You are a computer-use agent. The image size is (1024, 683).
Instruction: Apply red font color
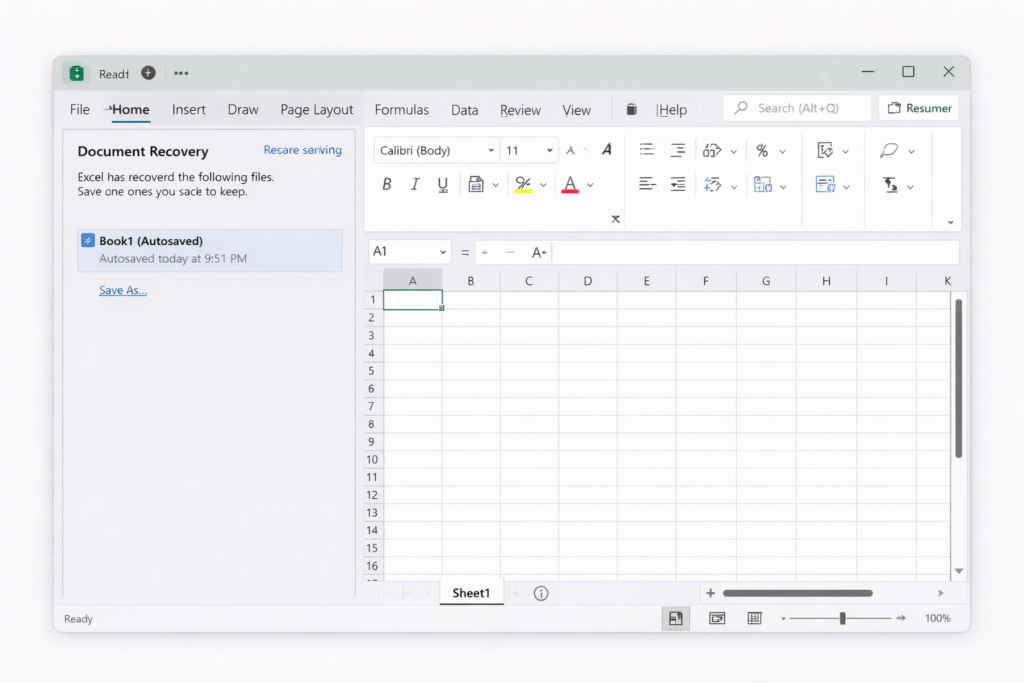coord(570,185)
